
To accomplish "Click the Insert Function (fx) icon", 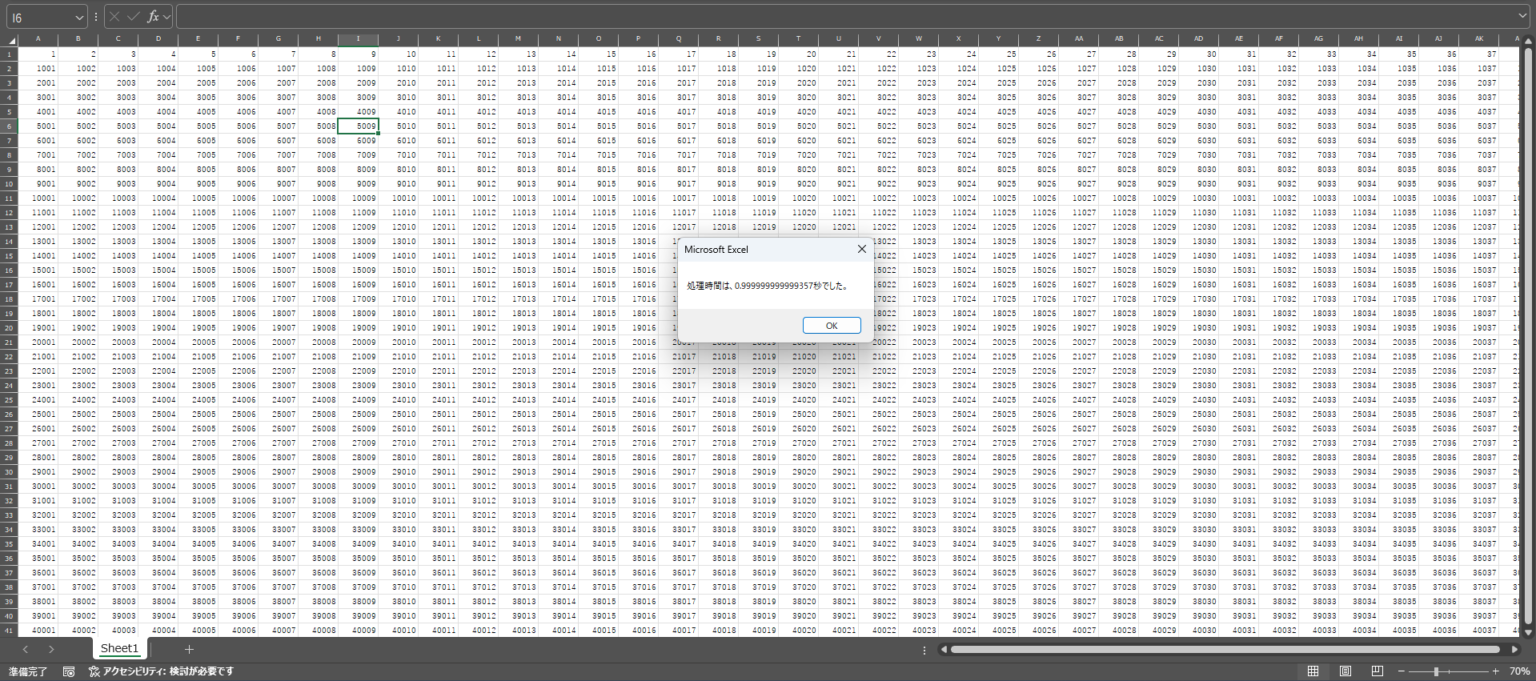I will point(152,17).
